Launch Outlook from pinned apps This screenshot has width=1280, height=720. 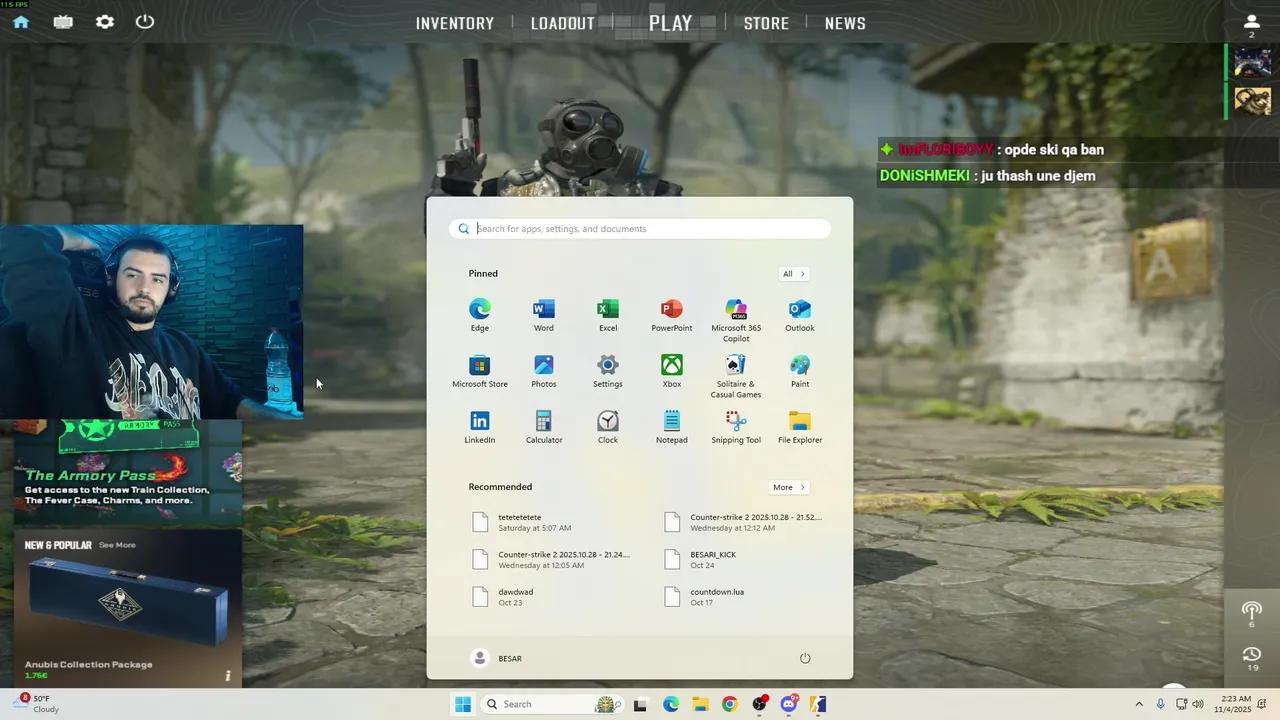(x=800, y=316)
